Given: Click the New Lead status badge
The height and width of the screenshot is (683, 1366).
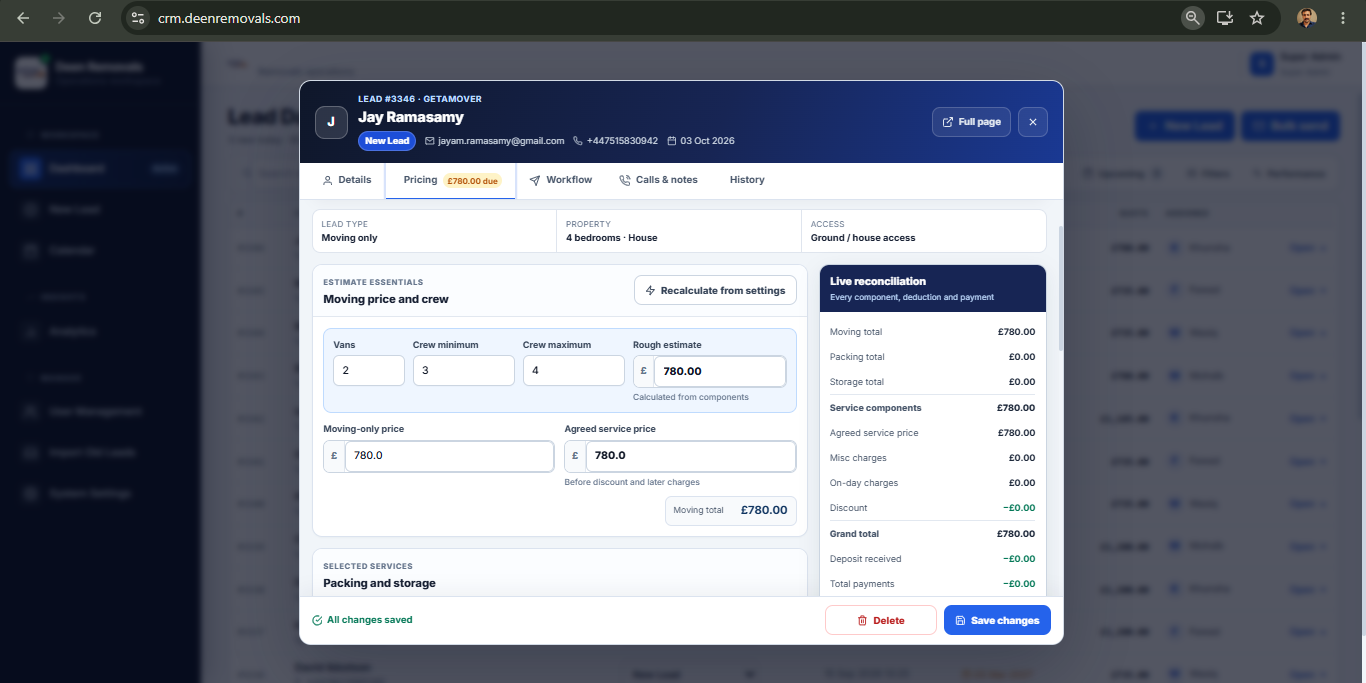Looking at the screenshot, I should pyautogui.click(x=387, y=141).
